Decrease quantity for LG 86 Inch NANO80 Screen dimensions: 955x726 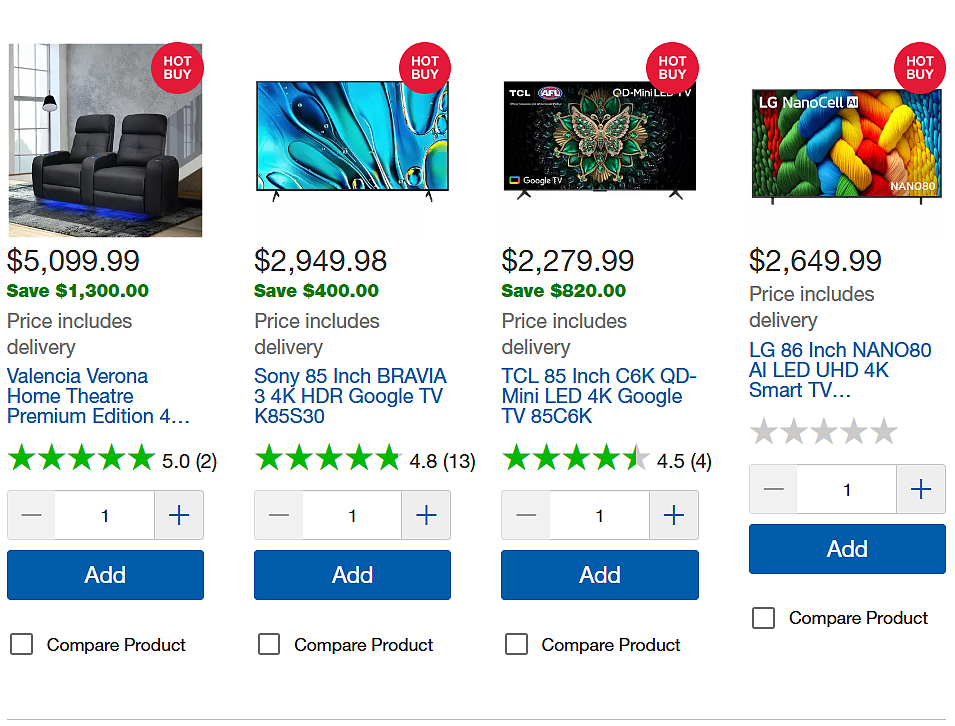(x=774, y=489)
